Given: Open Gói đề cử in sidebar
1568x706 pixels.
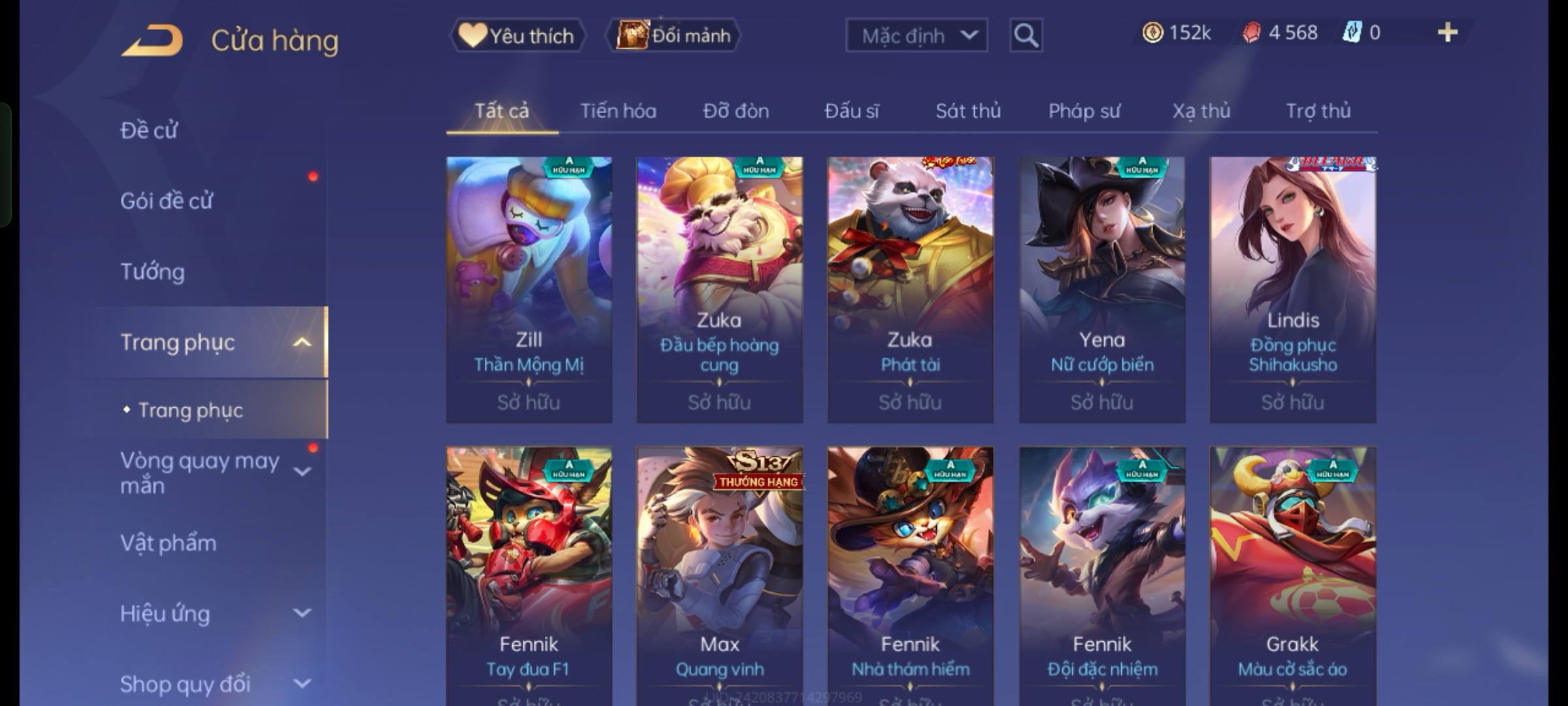Looking at the screenshot, I should coord(166,201).
